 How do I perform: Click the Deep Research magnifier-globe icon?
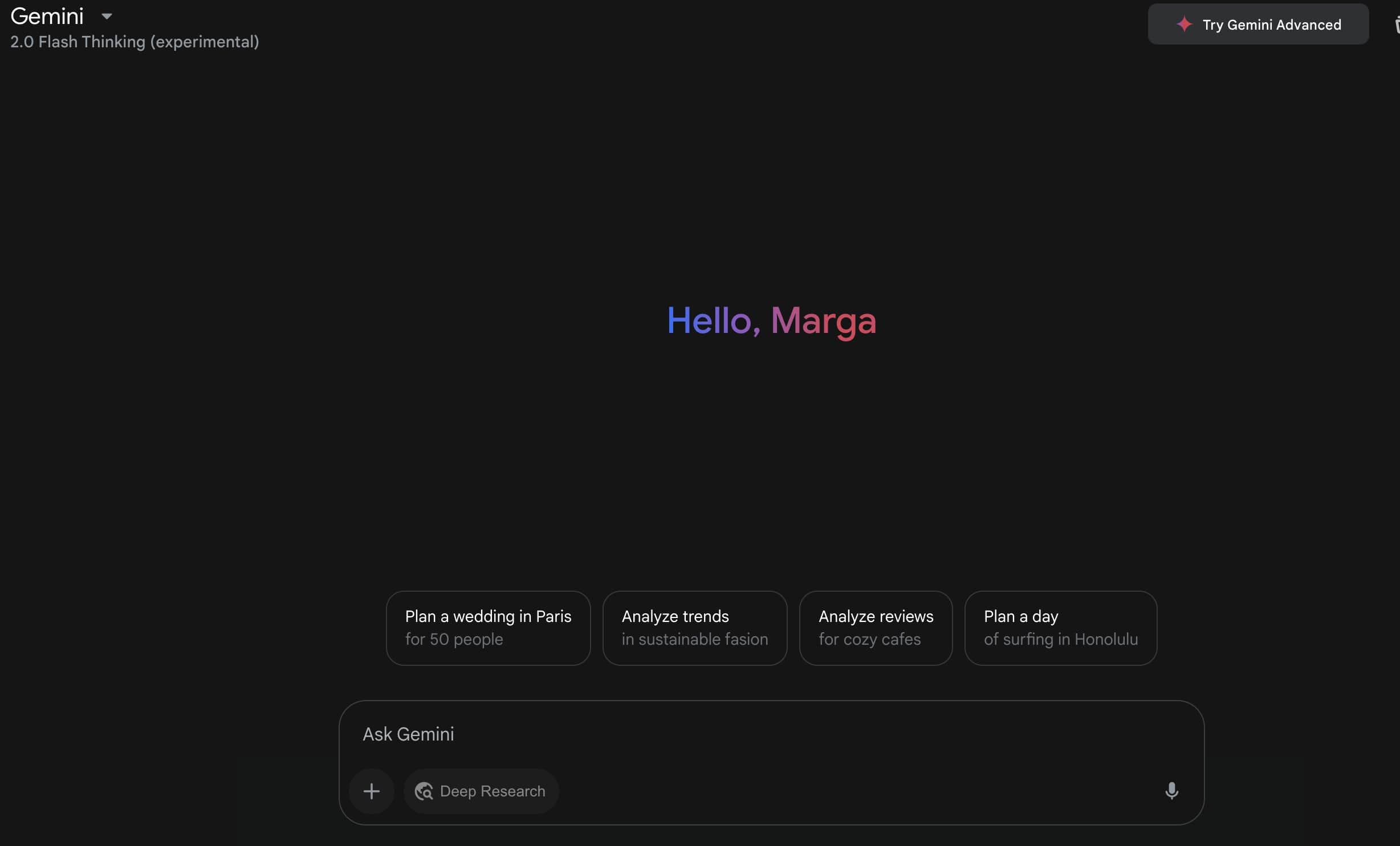(x=424, y=791)
